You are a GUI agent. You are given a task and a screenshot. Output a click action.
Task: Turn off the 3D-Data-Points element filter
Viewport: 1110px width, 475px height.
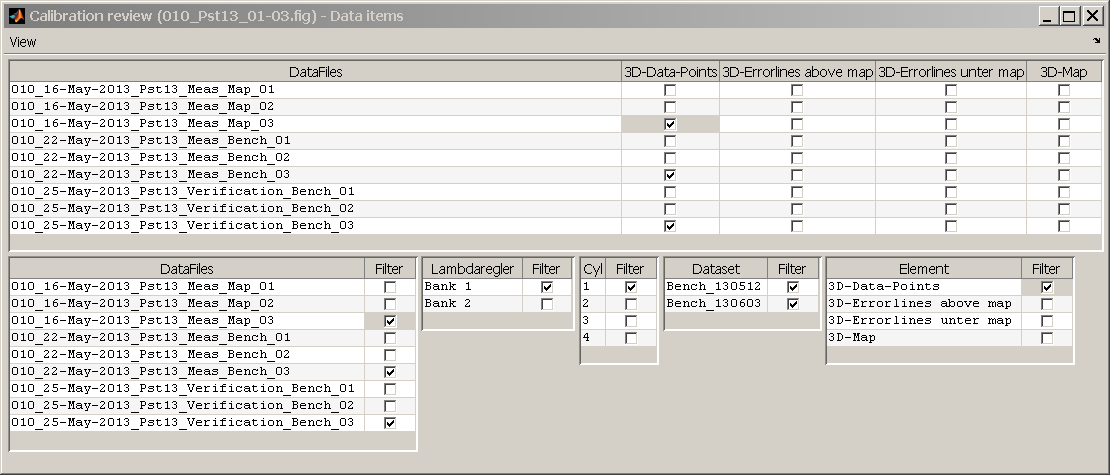[x=1047, y=287]
